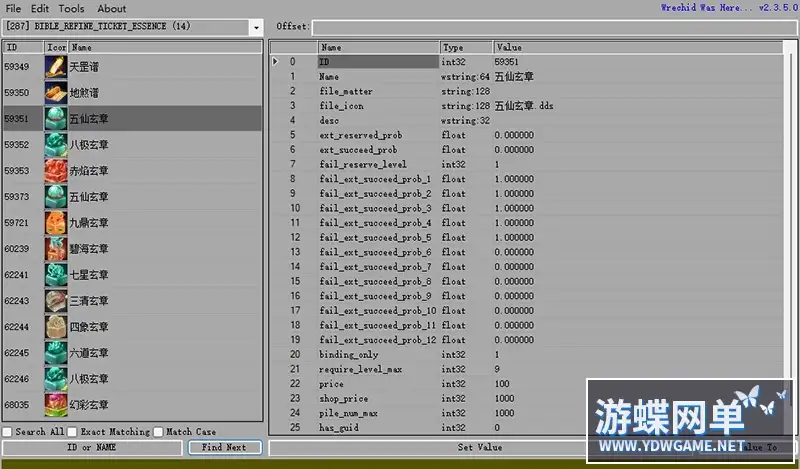Click the icon of 七星玄章
The image size is (800, 469).
(x=56, y=275)
